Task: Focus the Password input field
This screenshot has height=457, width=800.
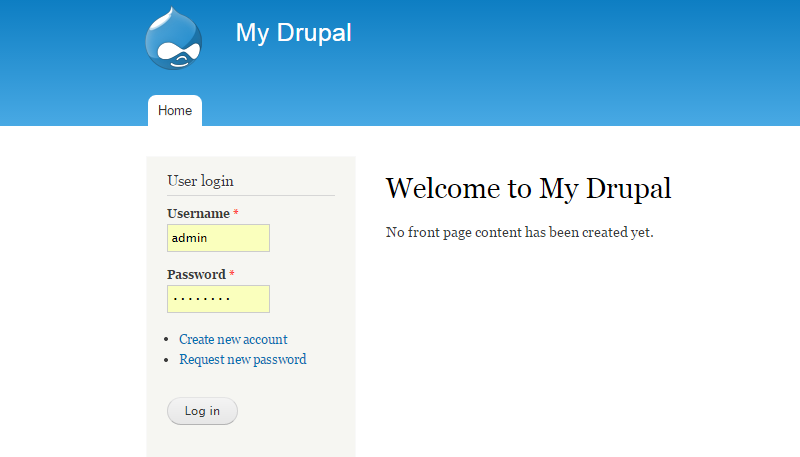Action: (218, 299)
